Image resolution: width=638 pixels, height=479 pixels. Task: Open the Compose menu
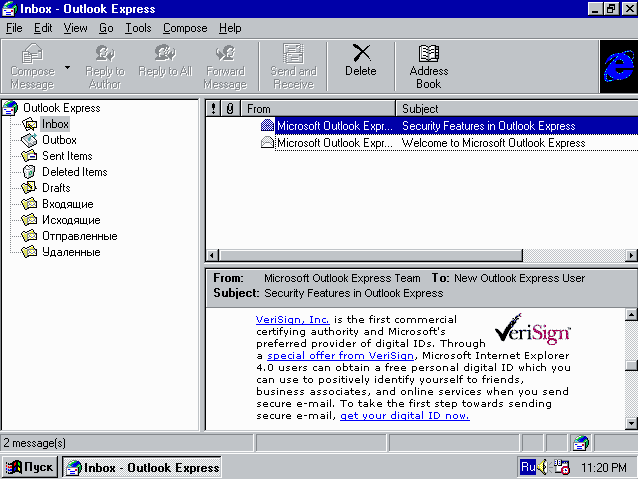(x=185, y=28)
